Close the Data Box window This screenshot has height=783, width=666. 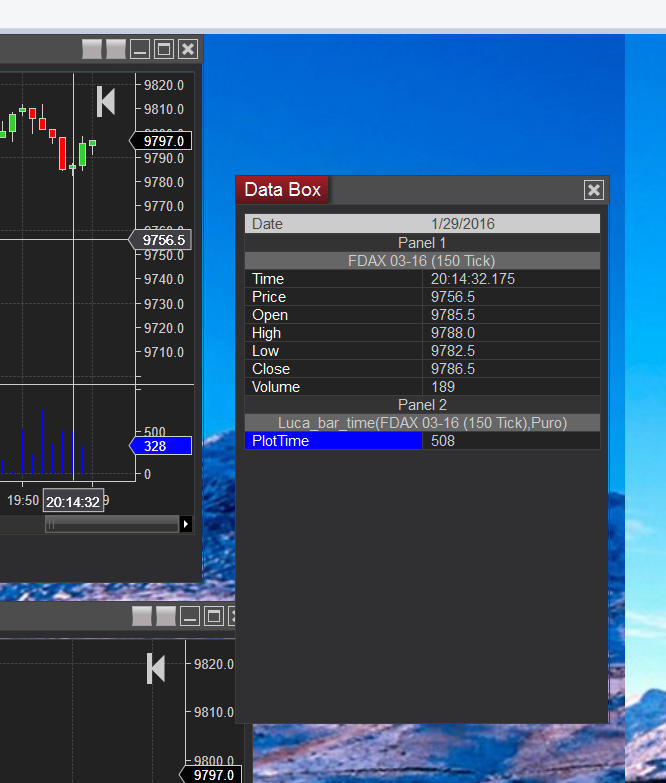point(594,190)
